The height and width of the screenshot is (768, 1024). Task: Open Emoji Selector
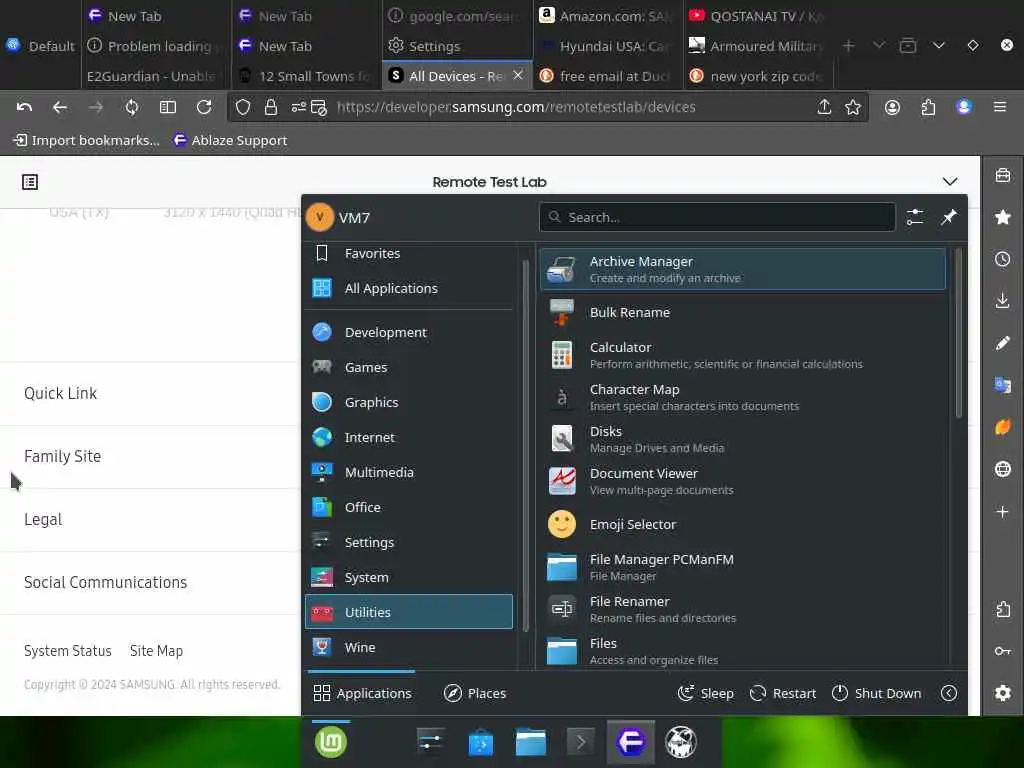click(x=743, y=524)
